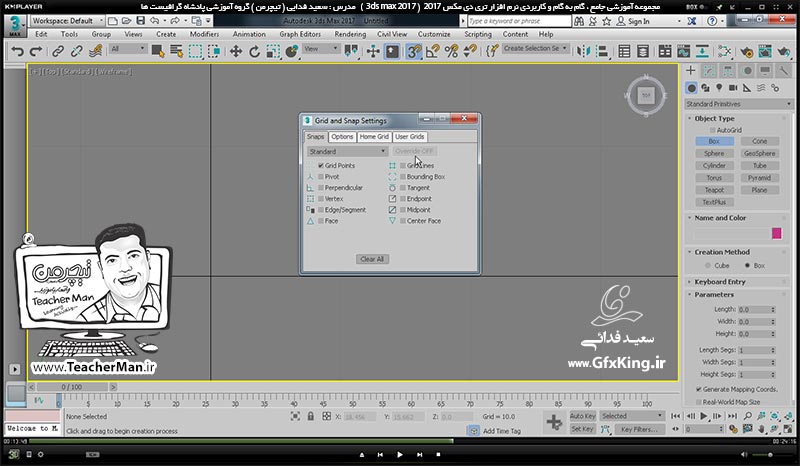The height and width of the screenshot is (466, 800).
Task: Open the Customize menu
Action: pyautogui.click(x=434, y=34)
